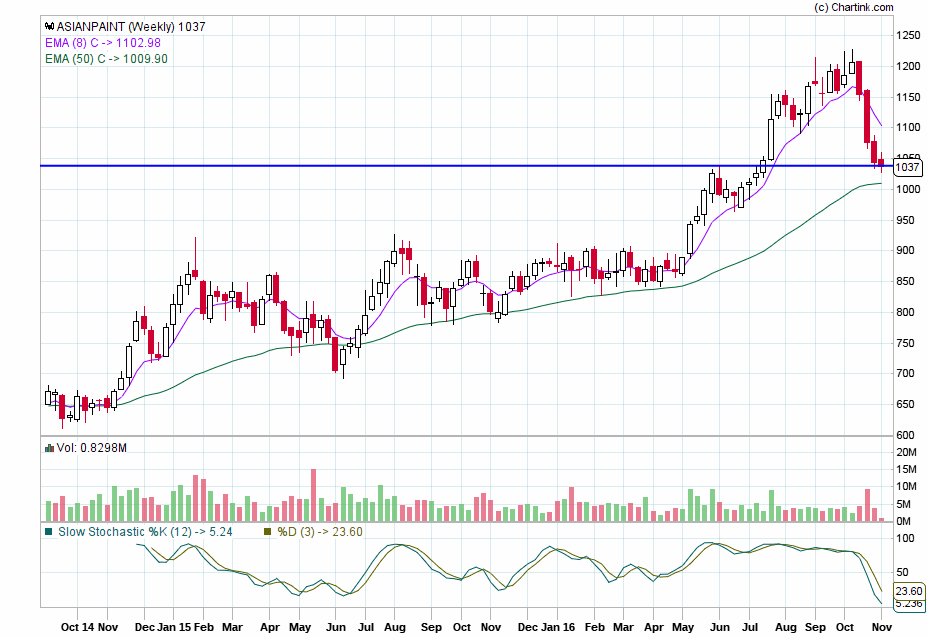This screenshot has width=930, height=637.
Task: Click the 700 price axis label
Action: tap(905, 374)
